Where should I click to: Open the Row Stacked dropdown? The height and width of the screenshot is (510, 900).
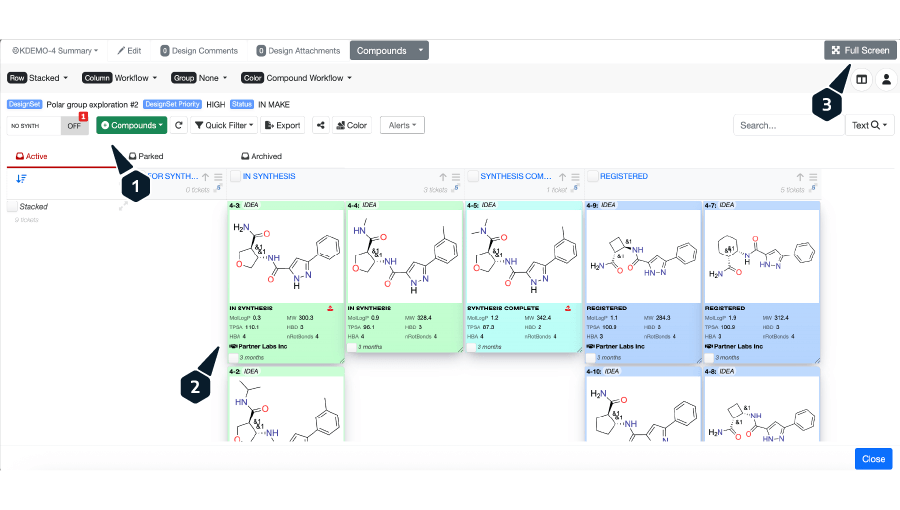tap(38, 78)
